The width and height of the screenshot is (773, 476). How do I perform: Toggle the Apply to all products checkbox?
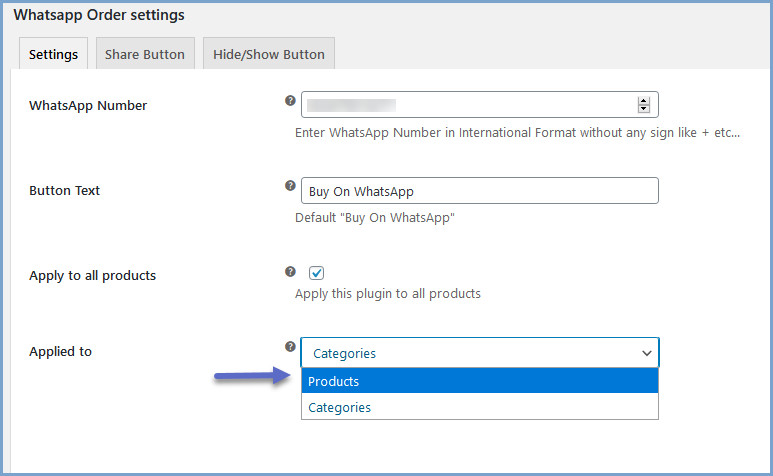point(317,272)
